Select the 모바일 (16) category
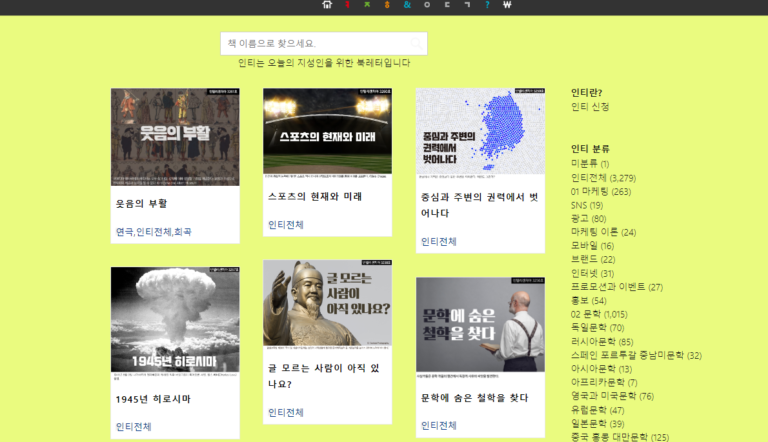This screenshot has width=768, height=442. [592, 246]
